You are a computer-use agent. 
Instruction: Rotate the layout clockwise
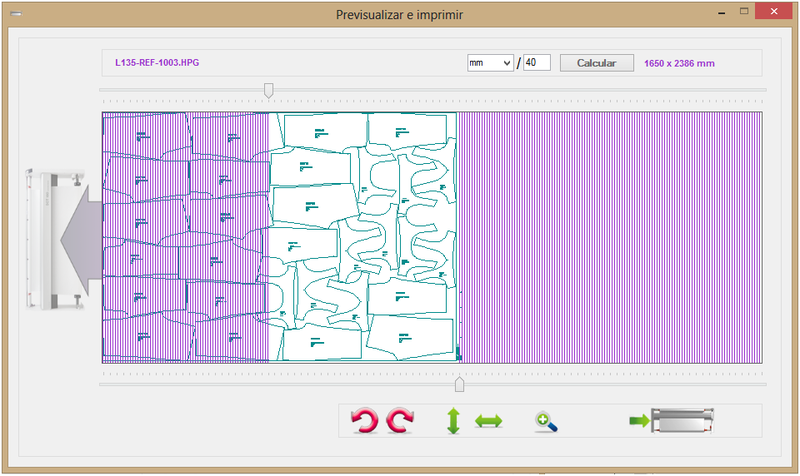pyautogui.click(x=400, y=421)
